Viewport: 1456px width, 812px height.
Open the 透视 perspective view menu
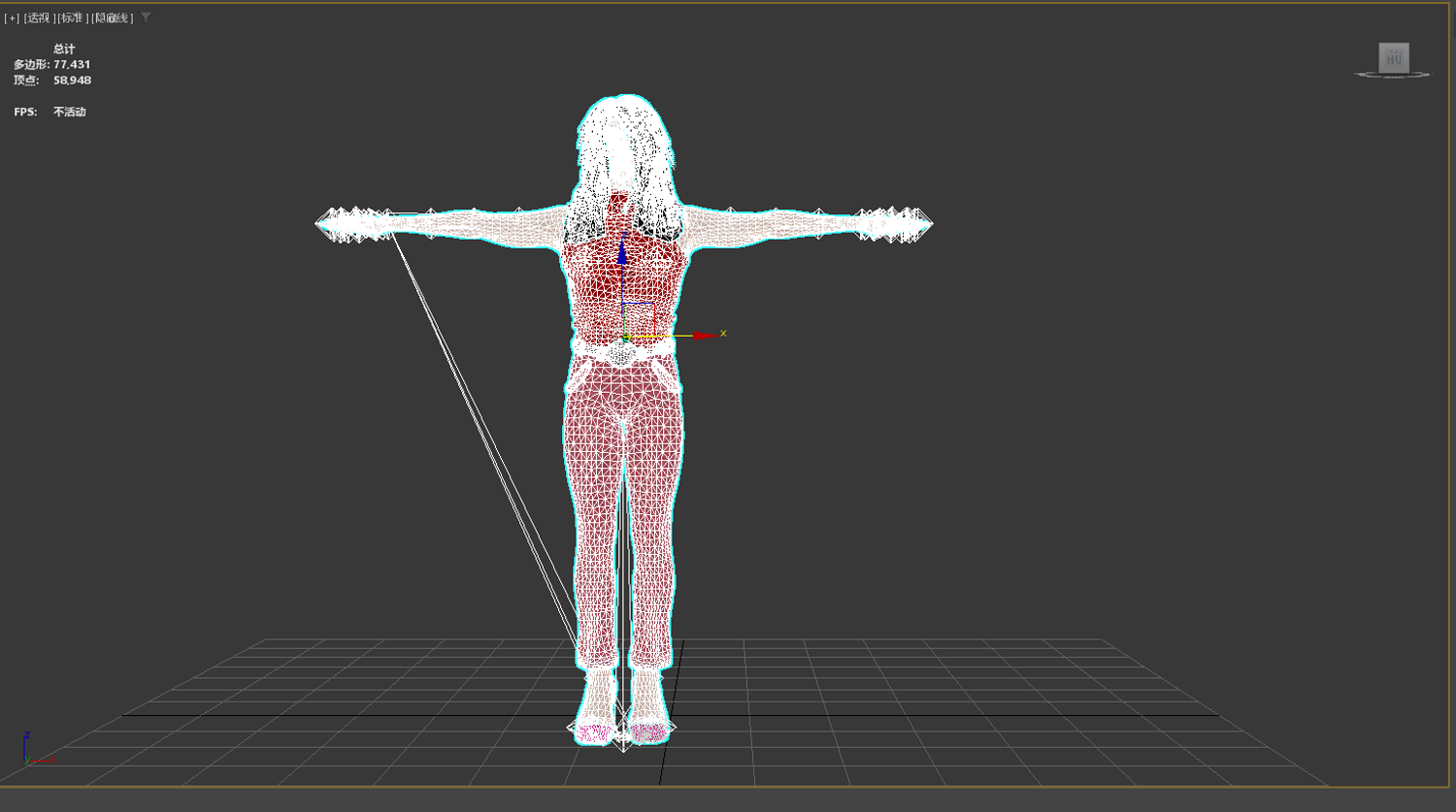tap(40, 18)
